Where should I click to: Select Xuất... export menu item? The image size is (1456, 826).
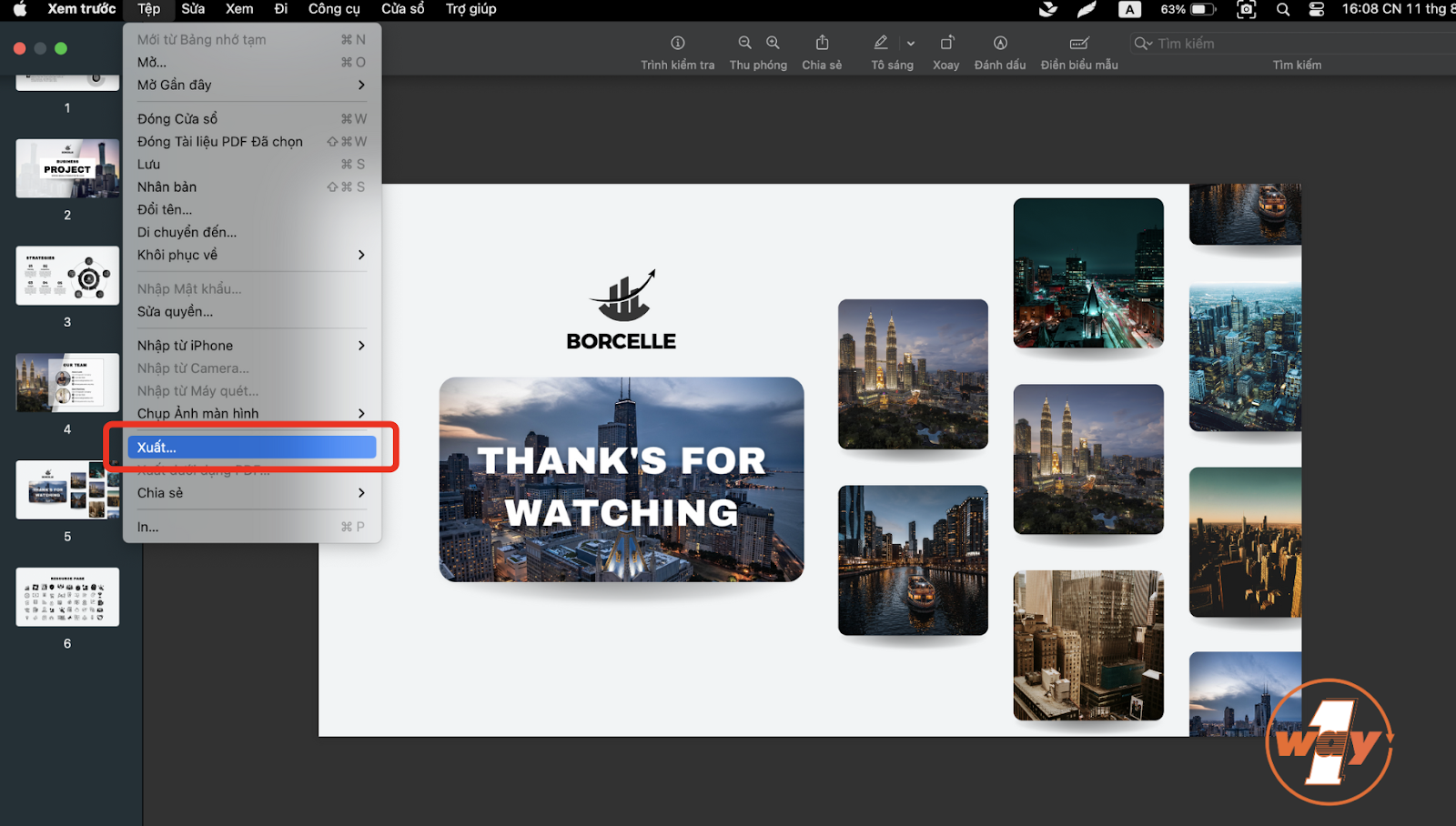(x=252, y=447)
